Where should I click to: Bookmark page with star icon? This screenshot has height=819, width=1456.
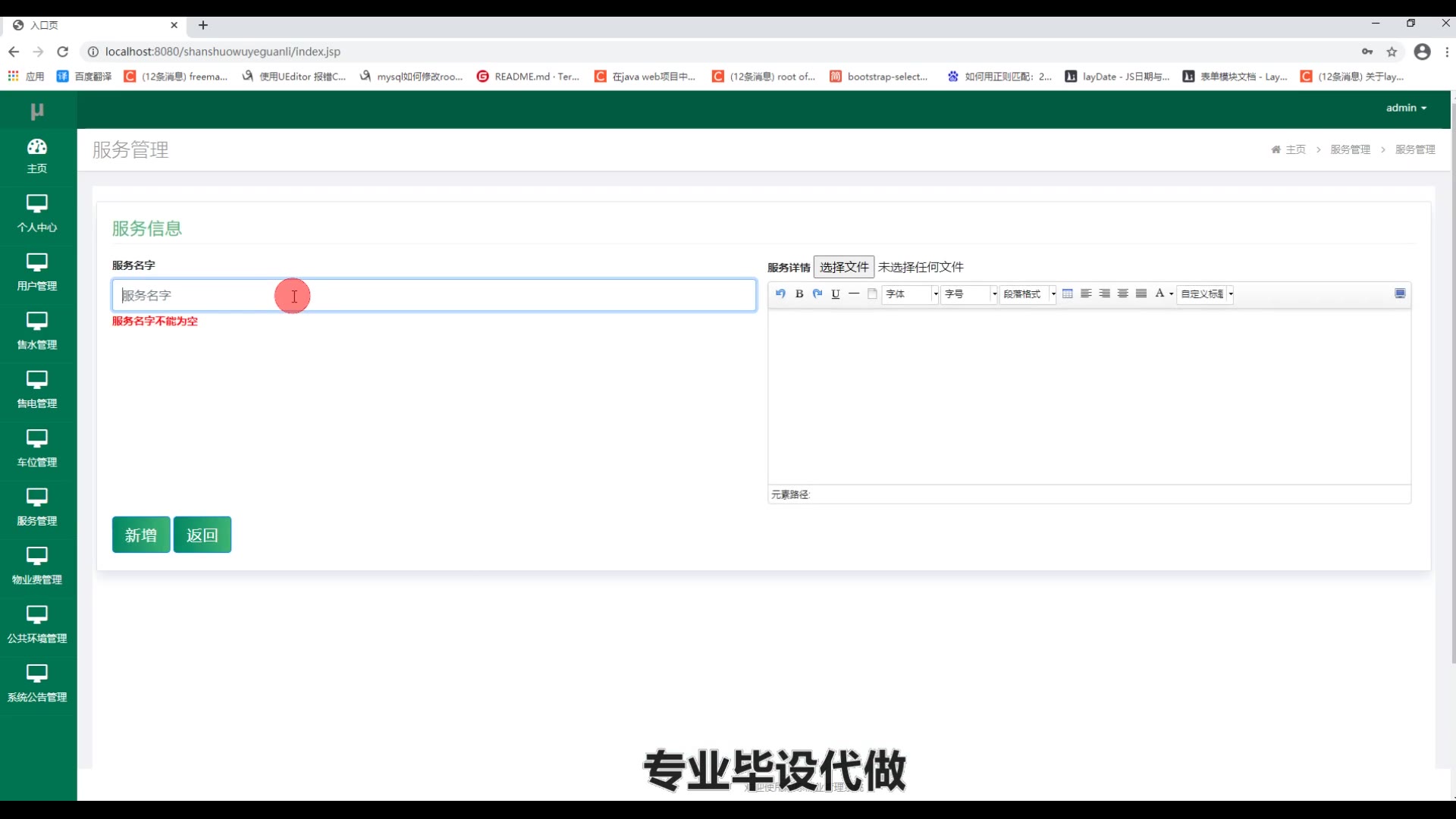pyautogui.click(x=1392, y=52)
